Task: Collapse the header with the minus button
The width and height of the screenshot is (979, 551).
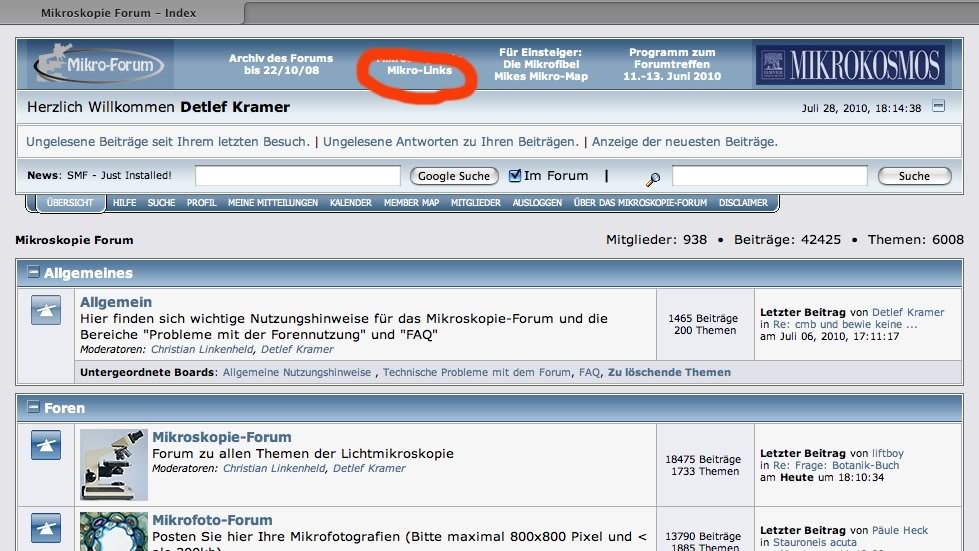Action: pos(938,107)
